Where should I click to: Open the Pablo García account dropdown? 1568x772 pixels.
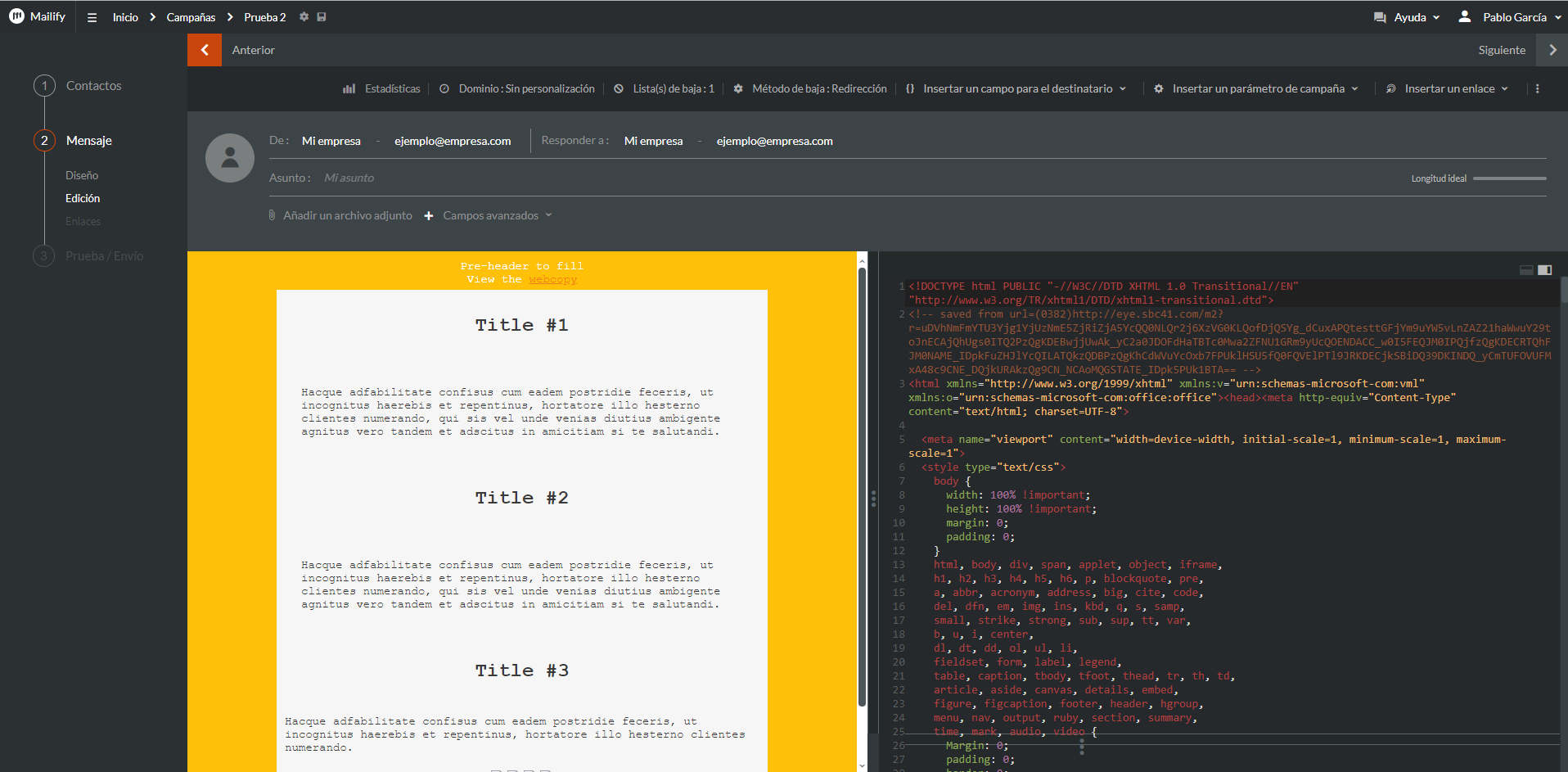[1557, 17]
